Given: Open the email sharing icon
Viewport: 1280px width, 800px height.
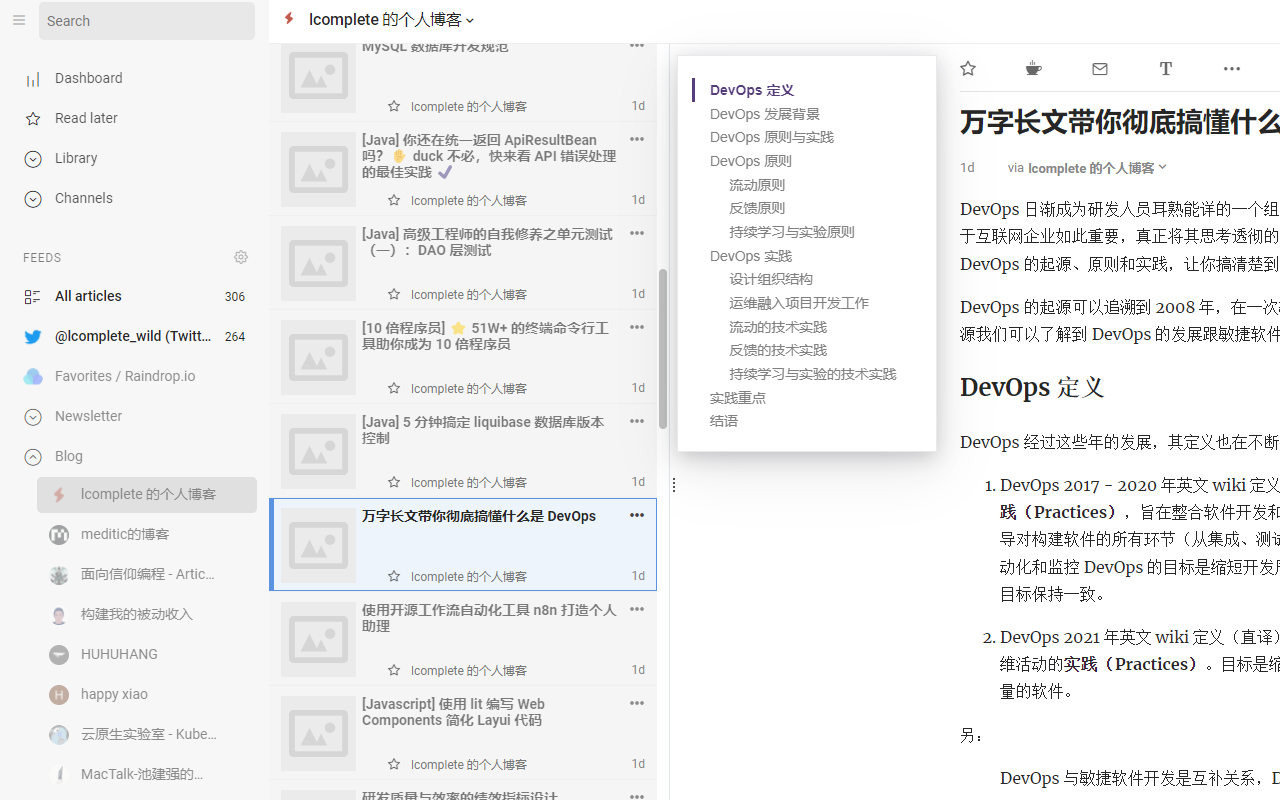Looking at the screenshot, I should [x=1099, y=68].
